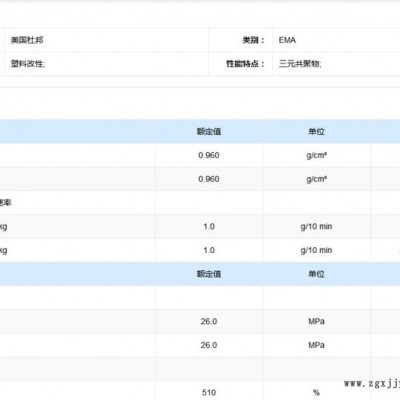This screenshot has width=400, height=400.
Task: Select the upper 26.0 strength value
Action: [209, 321]
